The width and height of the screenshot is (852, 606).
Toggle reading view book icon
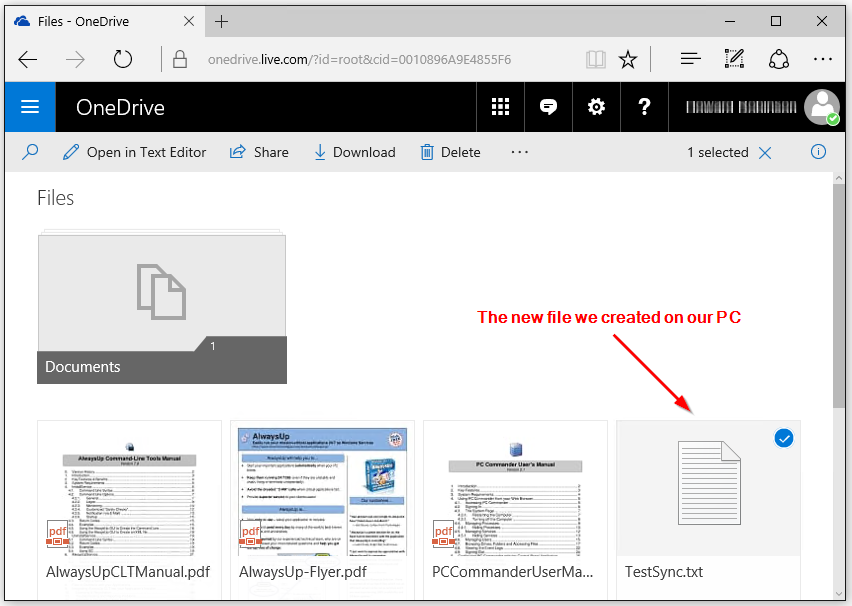coord(596,59)
